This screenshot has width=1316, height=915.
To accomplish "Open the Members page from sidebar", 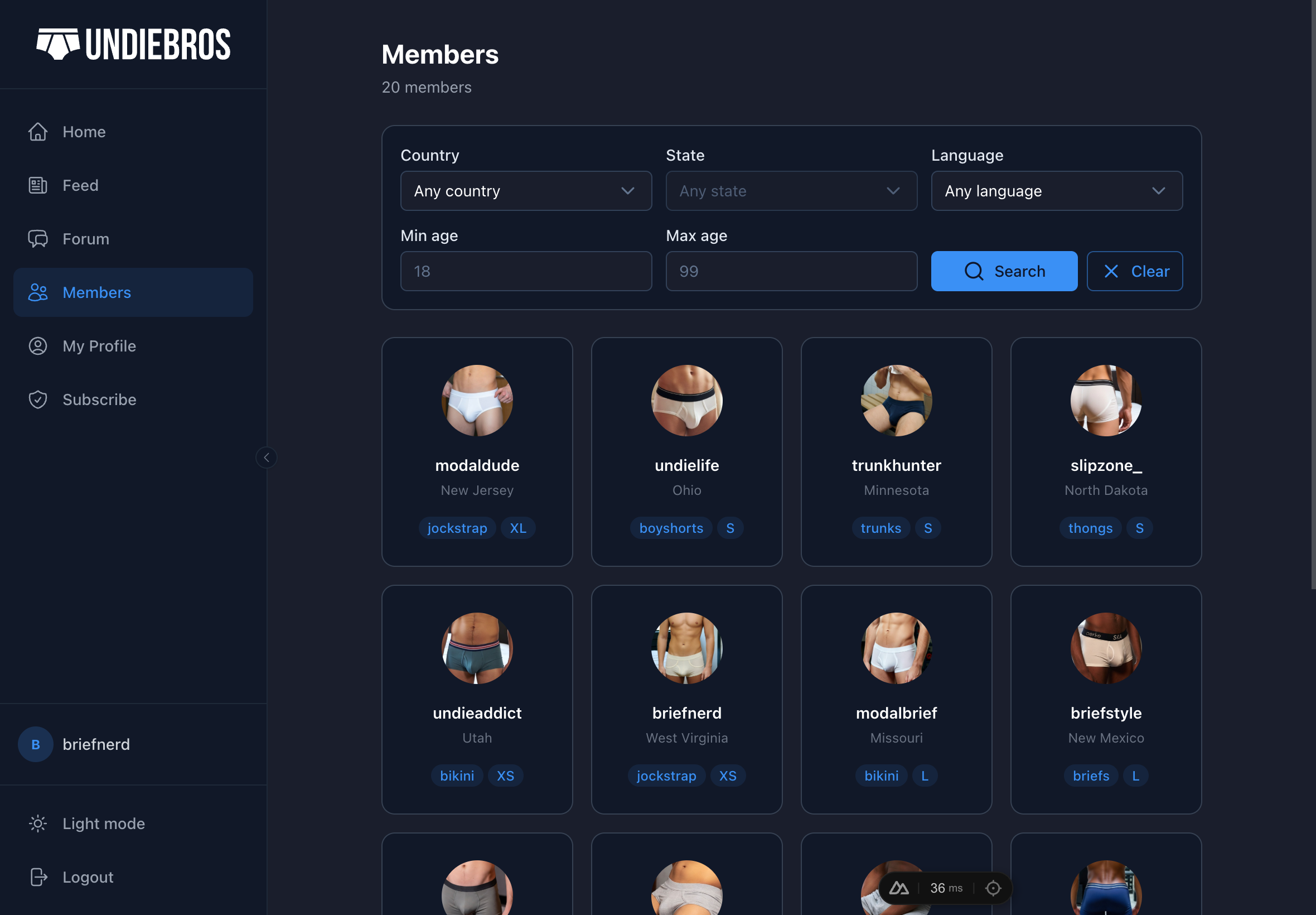I will pos(96,292).
